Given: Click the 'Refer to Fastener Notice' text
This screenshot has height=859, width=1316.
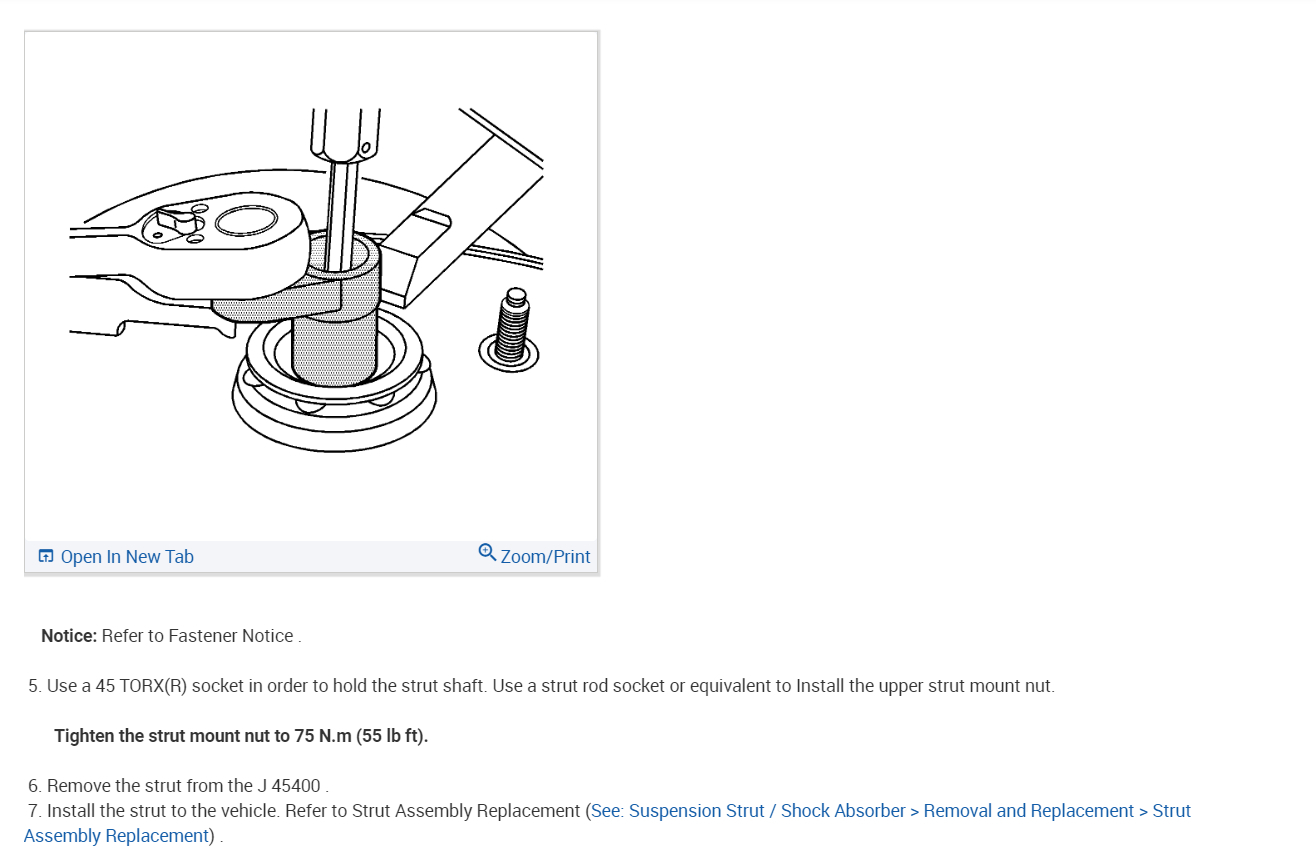Looking at the screenshot, I should pos(198,636).
